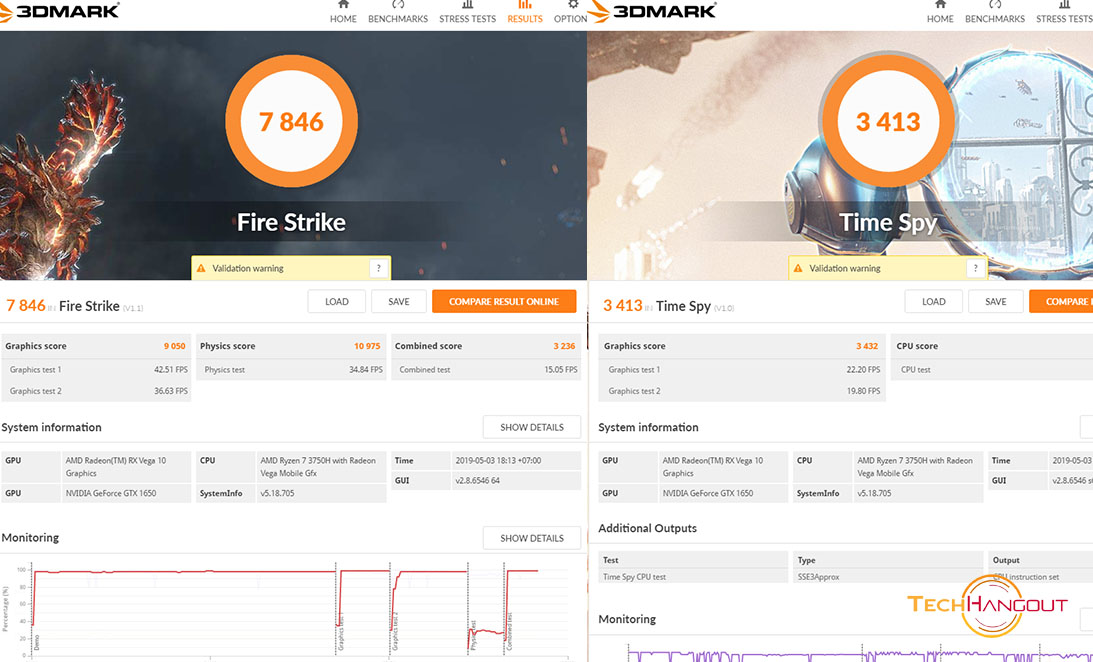
Task: Click Time Spy Graphics score value 3 432
Action: (866, 346)
